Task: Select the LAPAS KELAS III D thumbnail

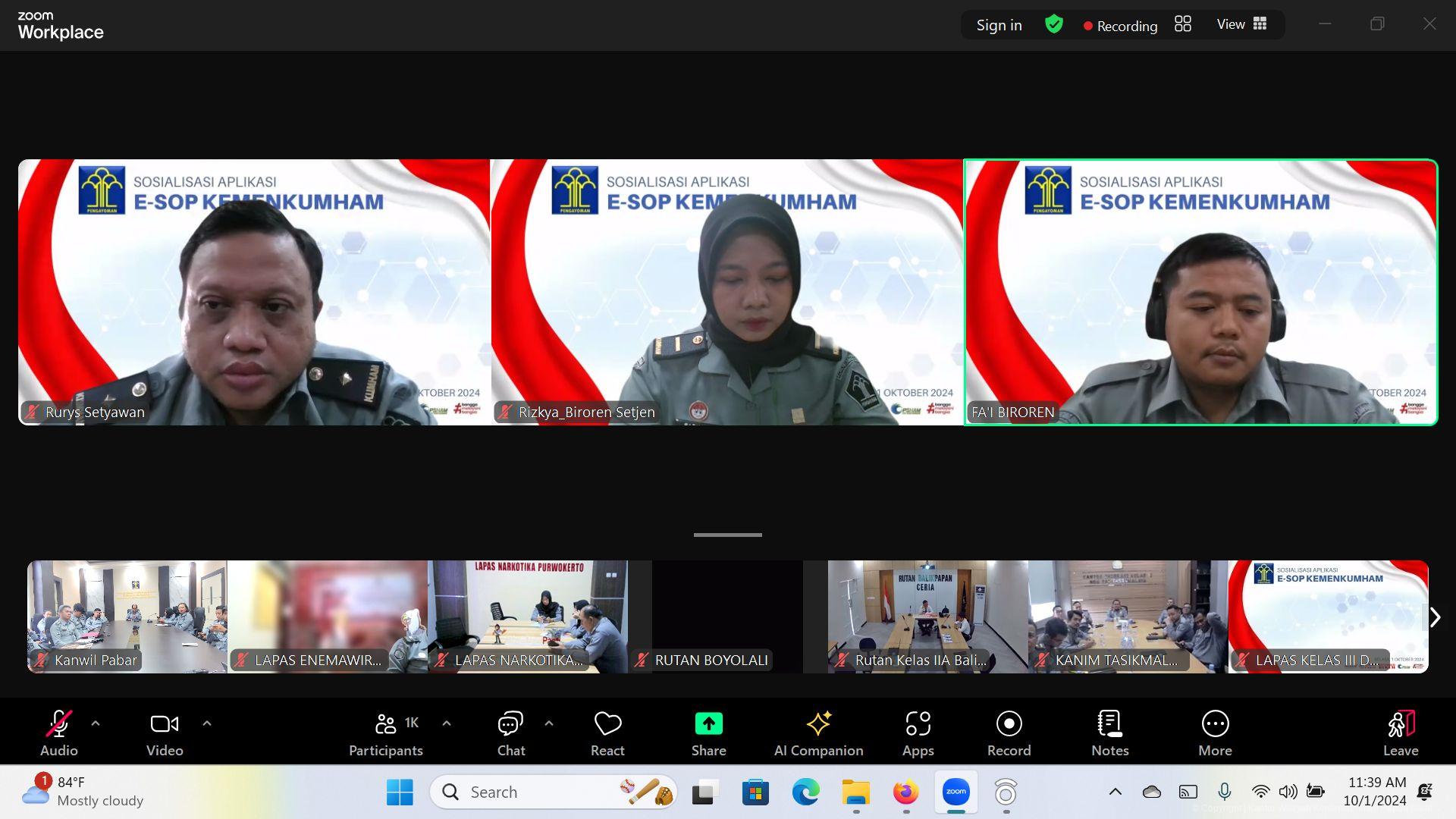Action: (x=1328, y=617)
